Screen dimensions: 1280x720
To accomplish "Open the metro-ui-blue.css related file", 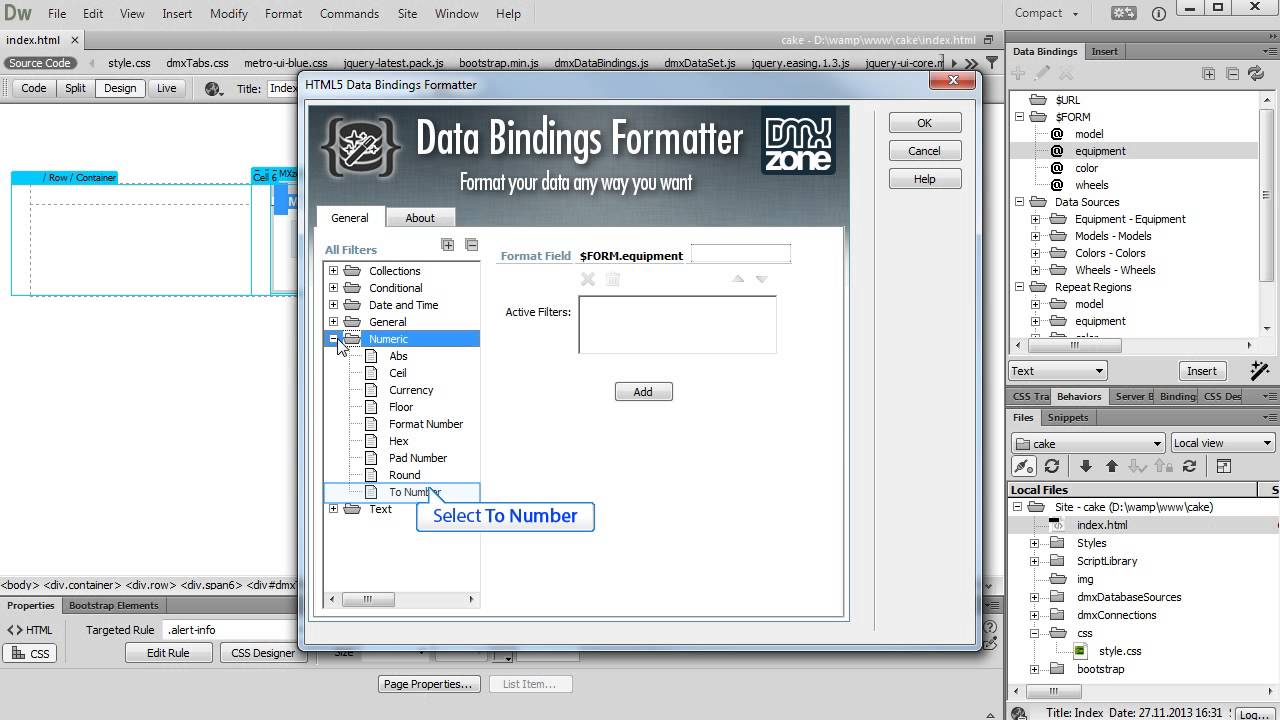I will pyautogui.click(x=285, y=63).
